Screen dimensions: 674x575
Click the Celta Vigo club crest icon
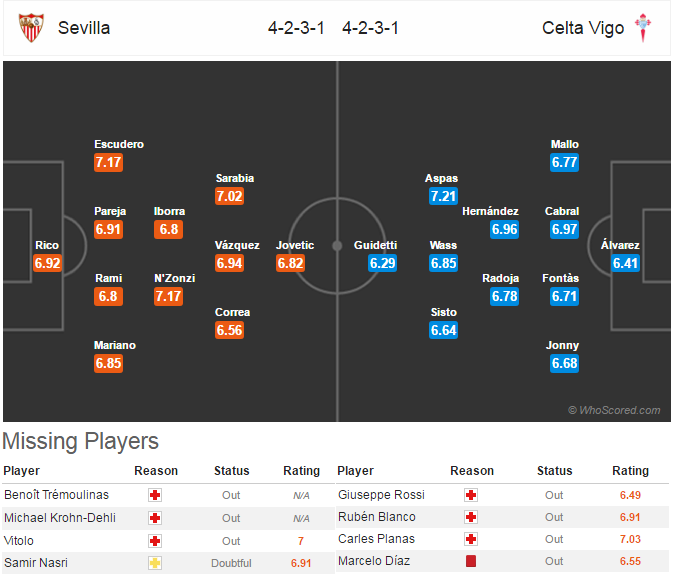[643, 28]
